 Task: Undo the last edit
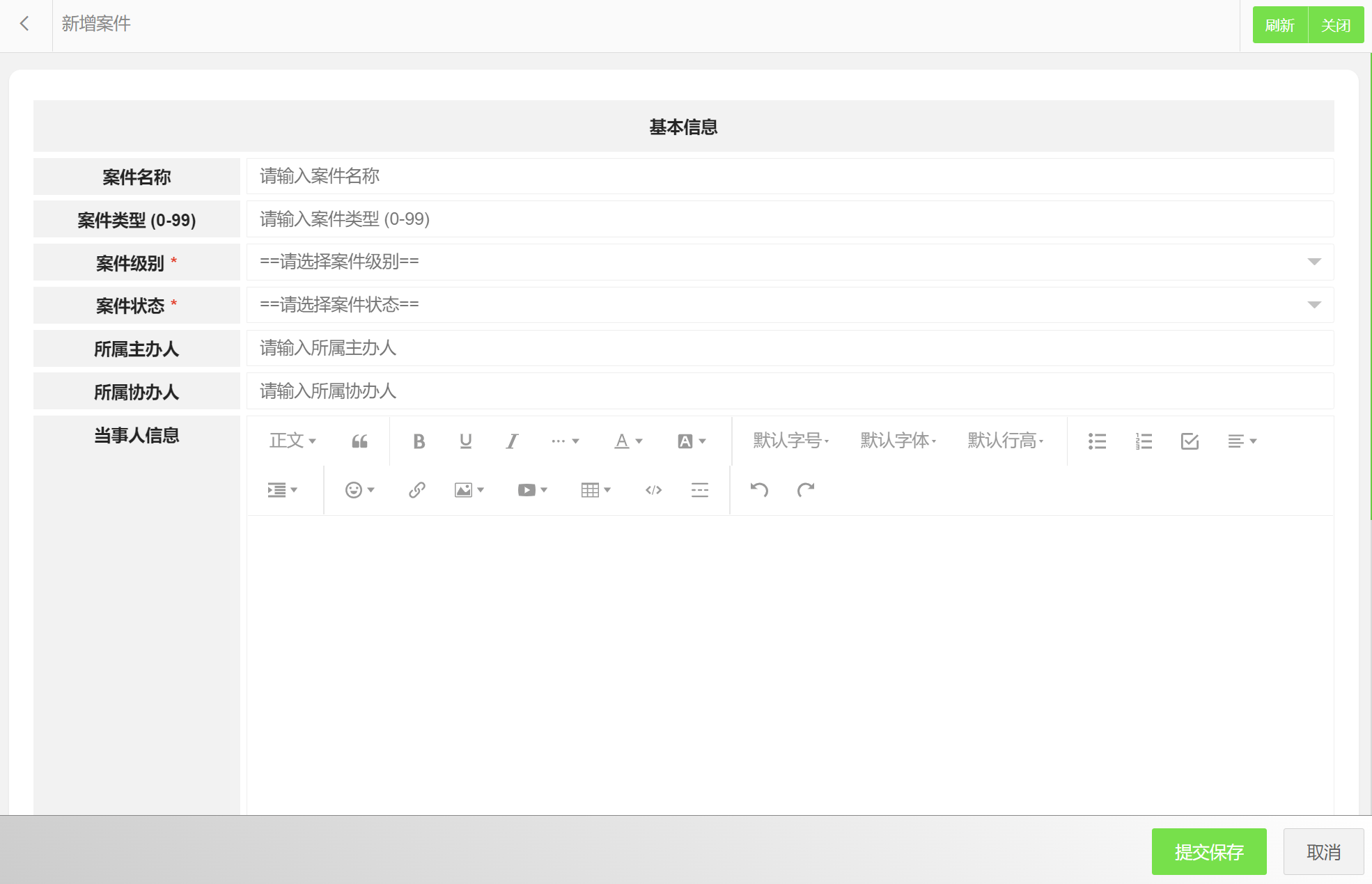tap(759, 490)
